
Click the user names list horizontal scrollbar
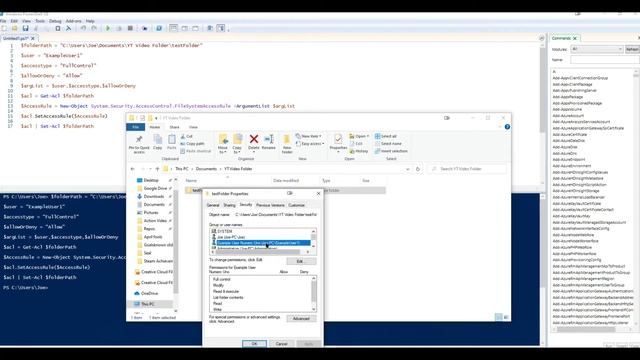pos(260,252)
